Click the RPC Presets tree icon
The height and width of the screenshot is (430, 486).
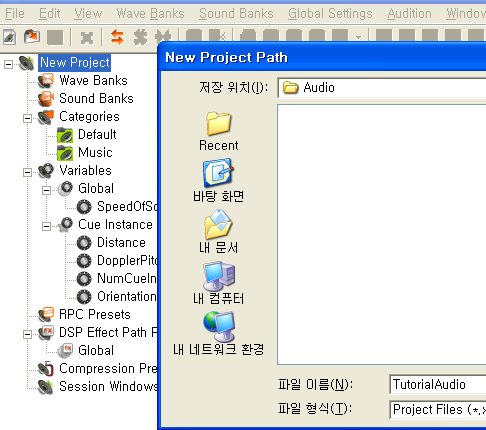pyautogui.click(x=46, y=315)
